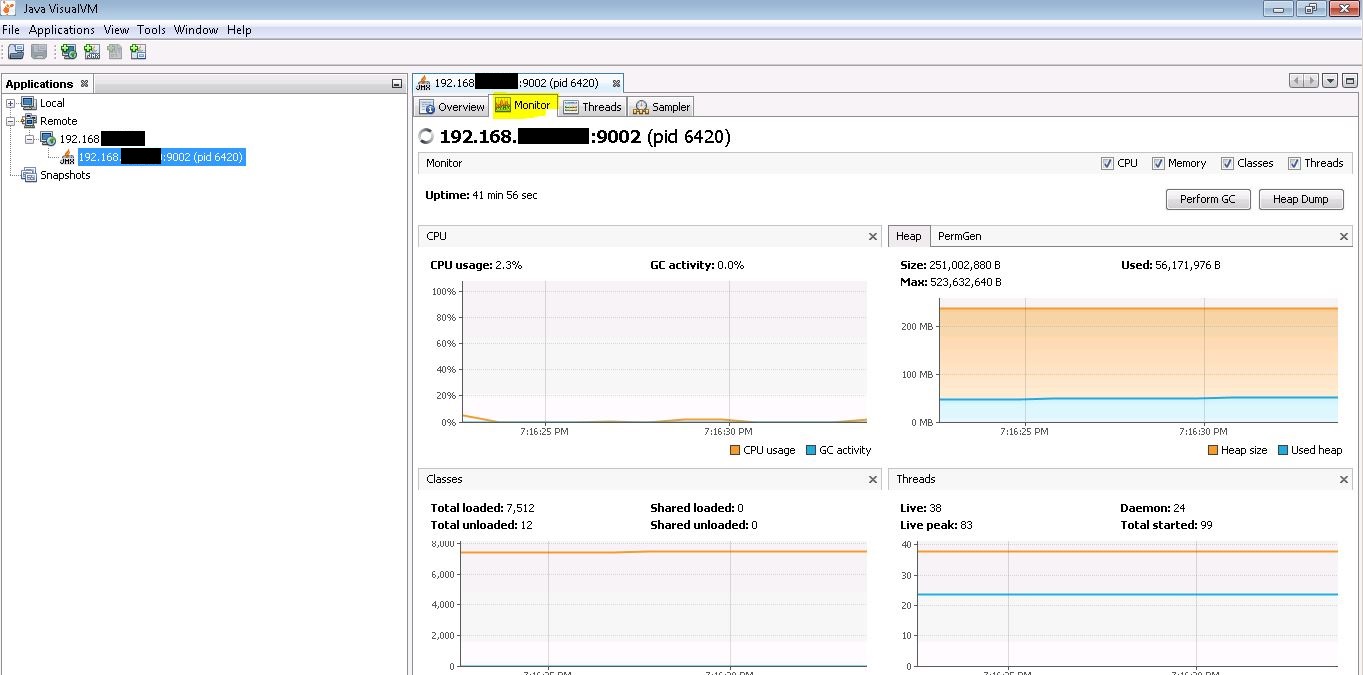Click the remote host icon next to 192.168 entry

pos(46,138)
